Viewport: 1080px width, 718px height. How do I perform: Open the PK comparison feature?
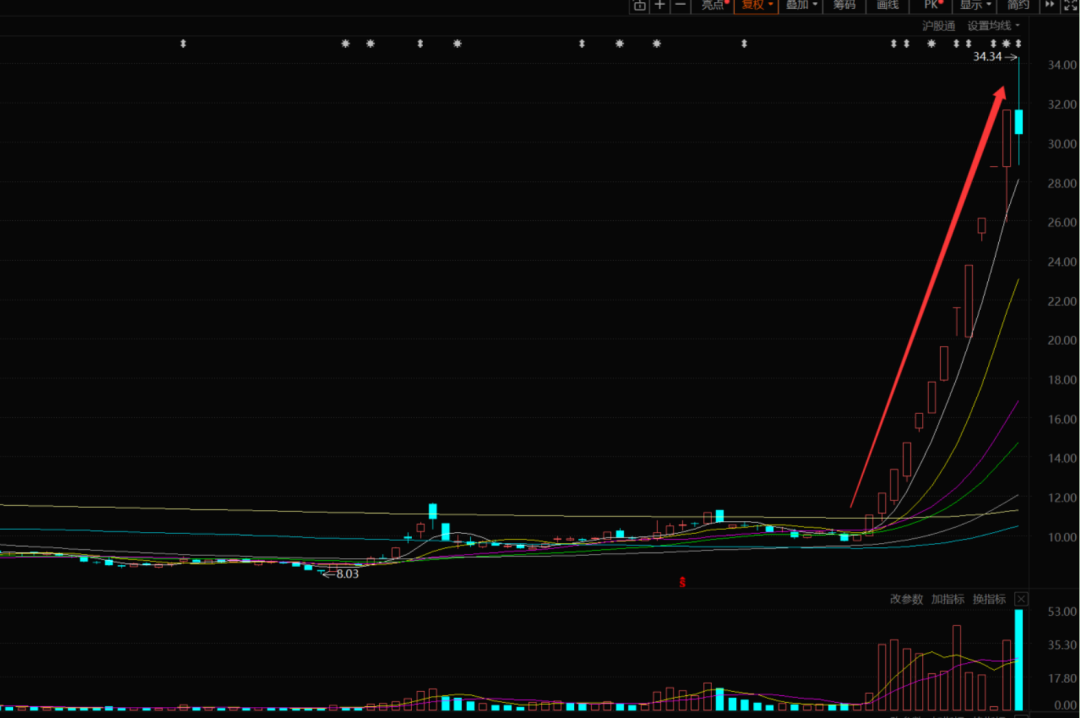click(933, 6)
